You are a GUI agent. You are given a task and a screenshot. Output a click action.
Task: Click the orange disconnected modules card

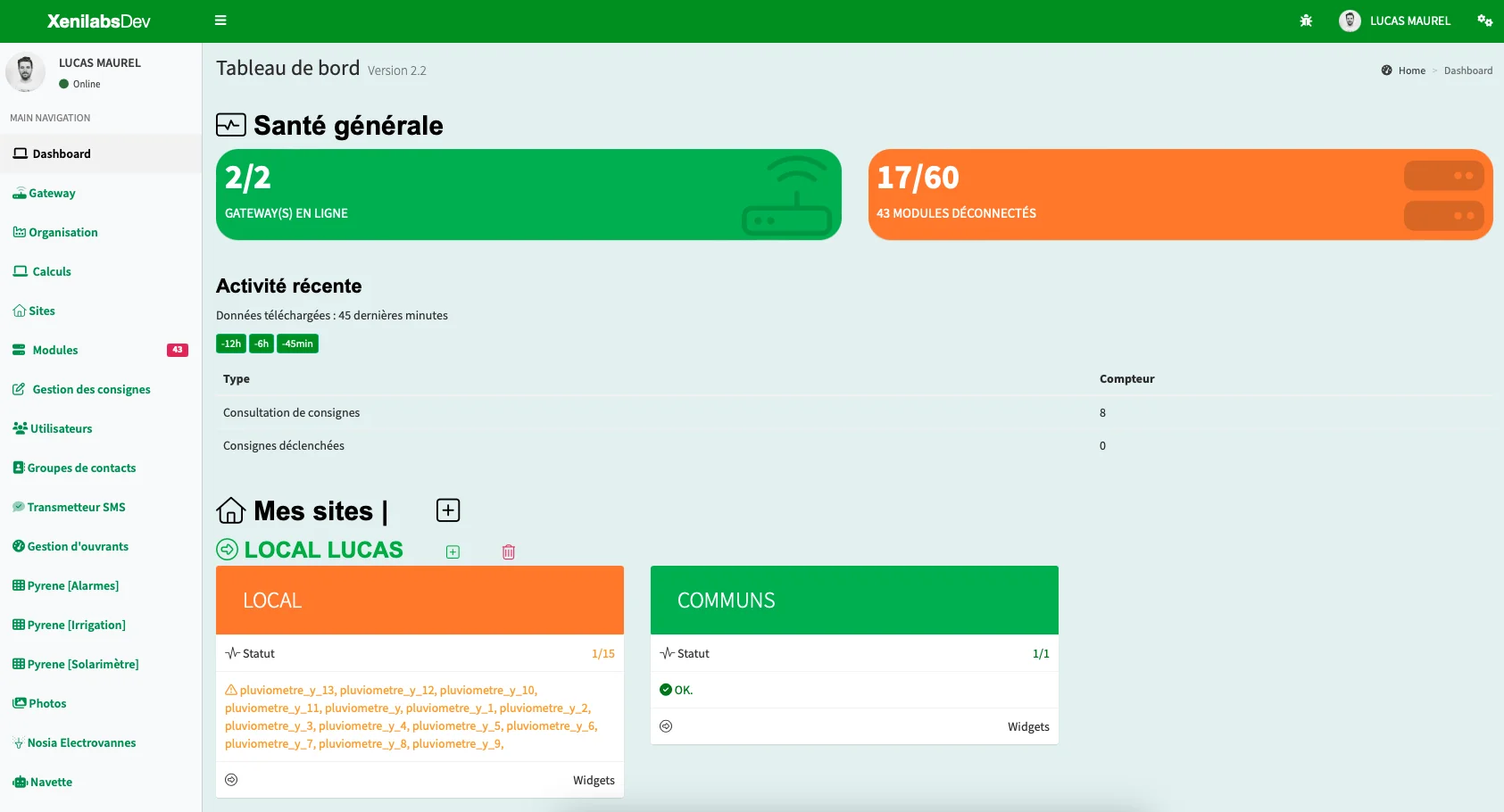click(1180, 195)
